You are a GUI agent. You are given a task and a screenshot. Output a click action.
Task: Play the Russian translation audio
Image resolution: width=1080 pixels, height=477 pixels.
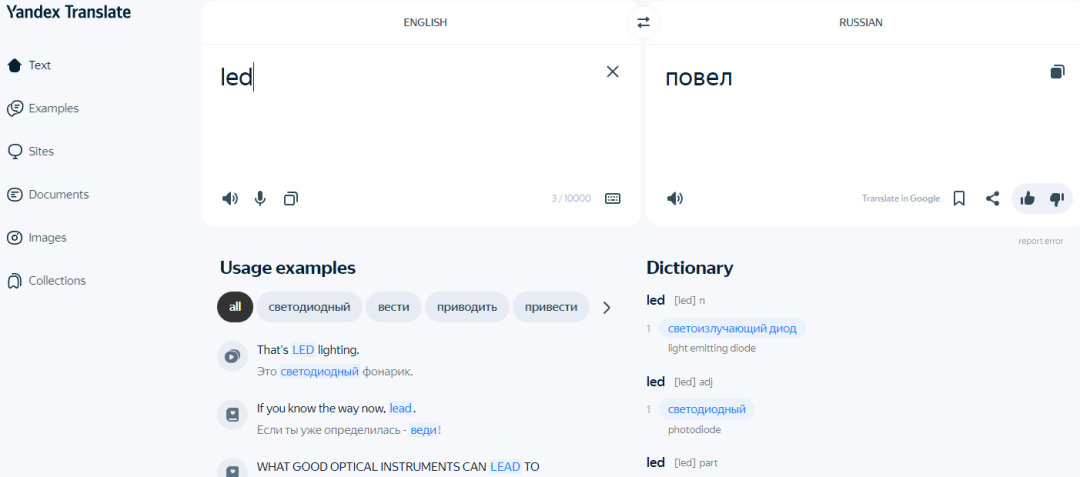tap(675, 199)
